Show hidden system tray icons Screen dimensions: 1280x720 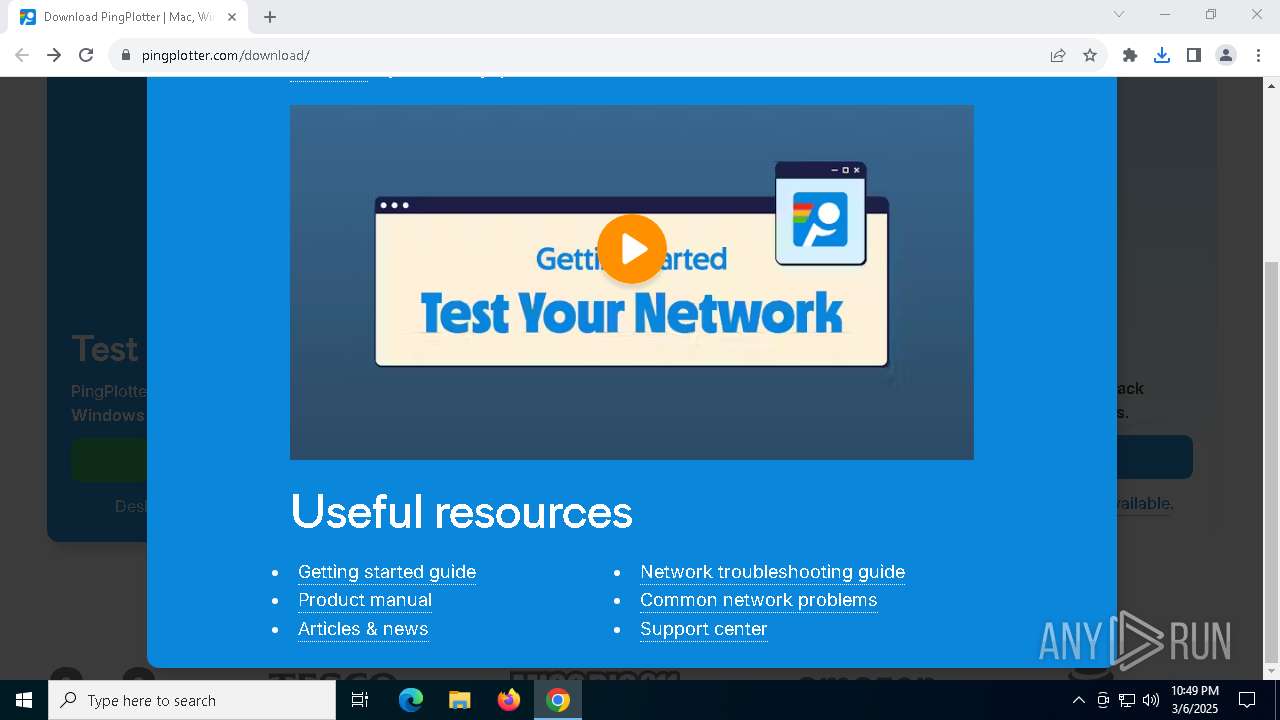tap(1078, 700)
